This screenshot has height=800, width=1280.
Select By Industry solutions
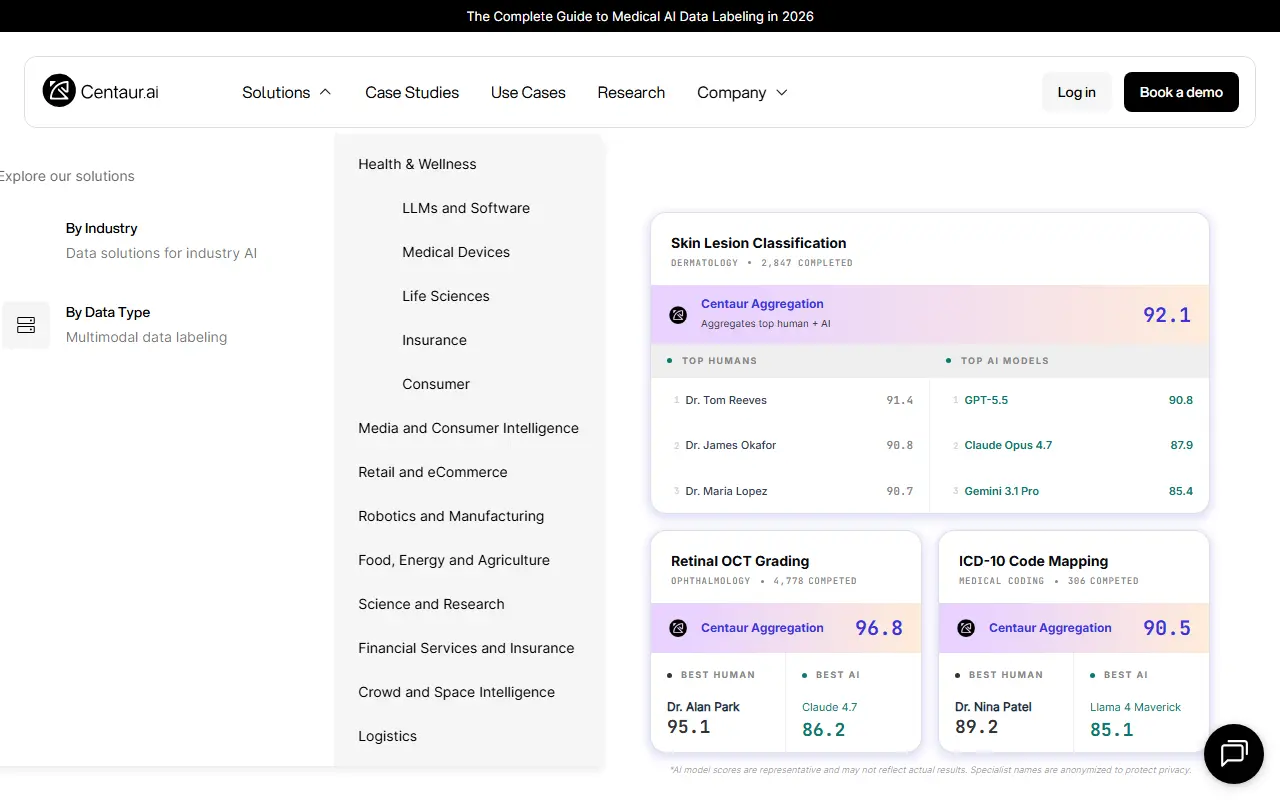161,240
